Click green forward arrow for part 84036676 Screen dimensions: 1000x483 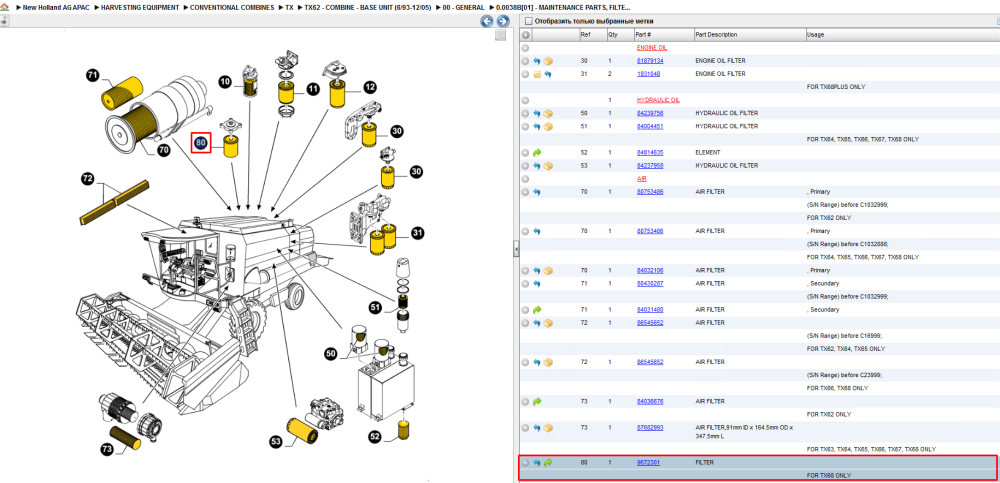click(x=537, y=401)
